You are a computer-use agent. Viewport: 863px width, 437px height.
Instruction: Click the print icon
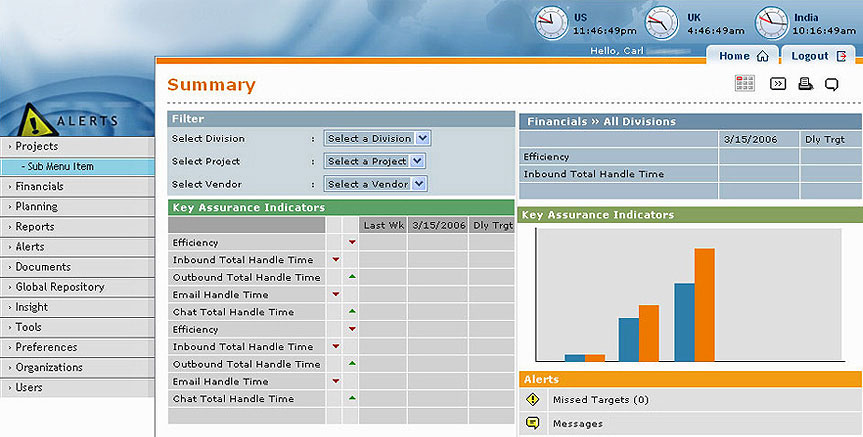pyautogui.click(x=805, y=84)
